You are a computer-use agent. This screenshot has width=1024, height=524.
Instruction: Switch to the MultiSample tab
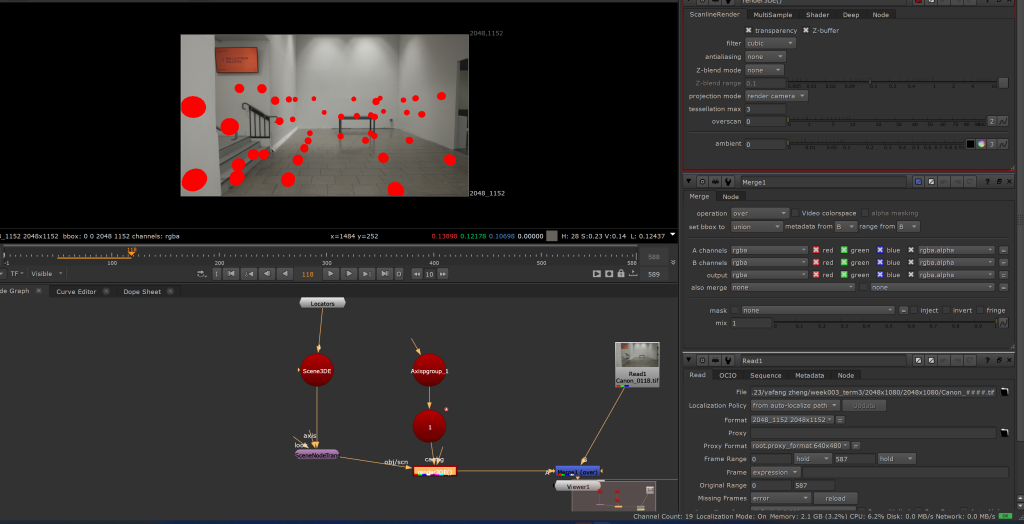(774, 15)
